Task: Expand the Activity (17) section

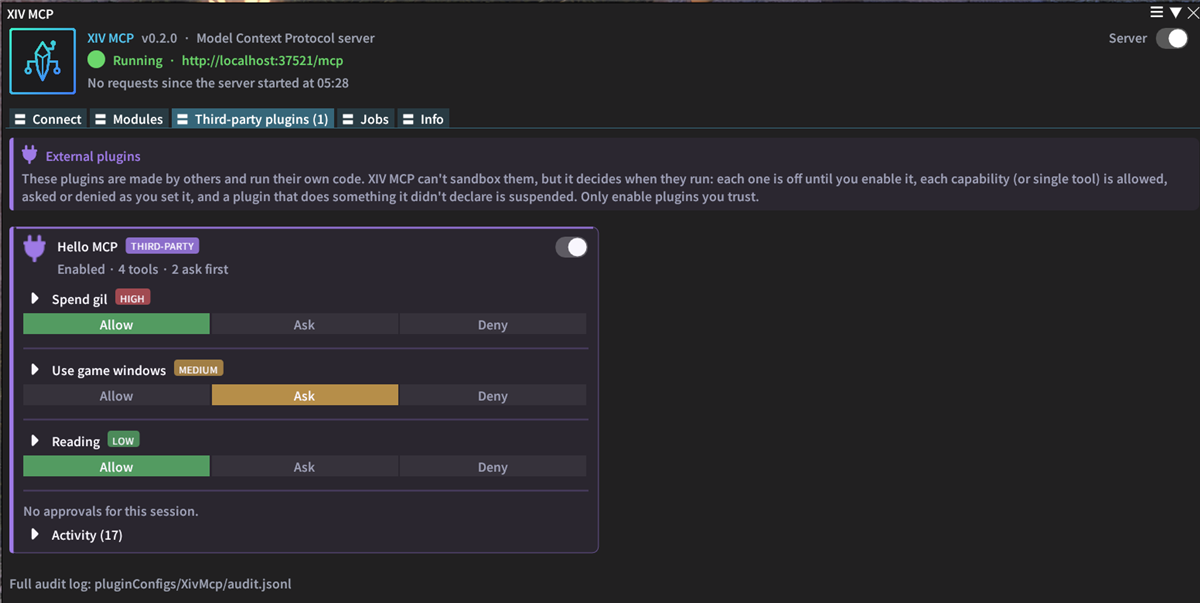Action: pyautogui.click(x=35, y=534)
